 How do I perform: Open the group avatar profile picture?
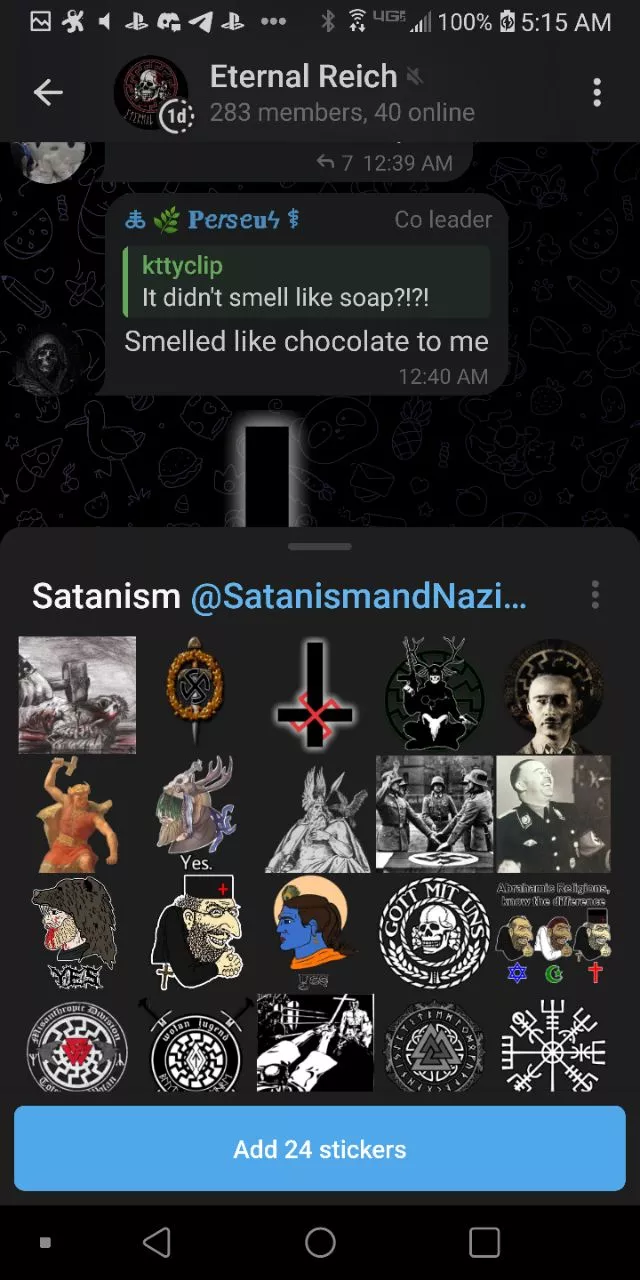coord(151,93)
